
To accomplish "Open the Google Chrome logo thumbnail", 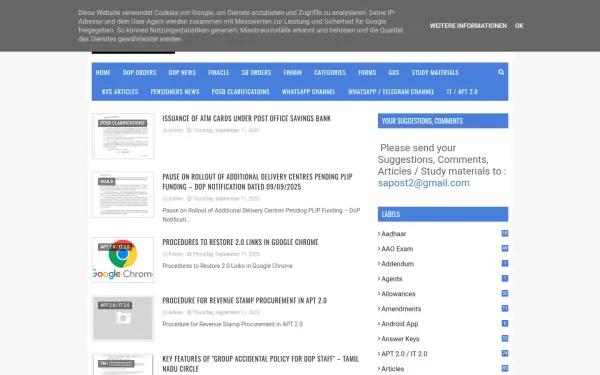I will pos(123,260).
